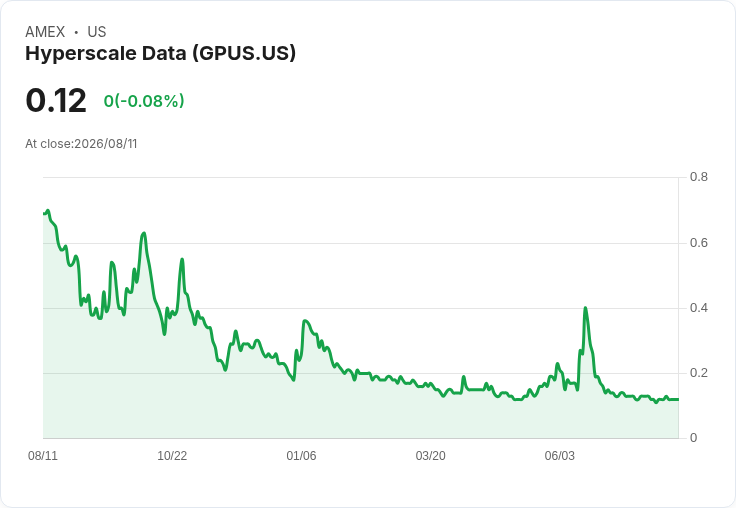This screenshot has width=736, height=508.
Task: Select the AMEX exchange label
Action: click(x=45, y=32)
